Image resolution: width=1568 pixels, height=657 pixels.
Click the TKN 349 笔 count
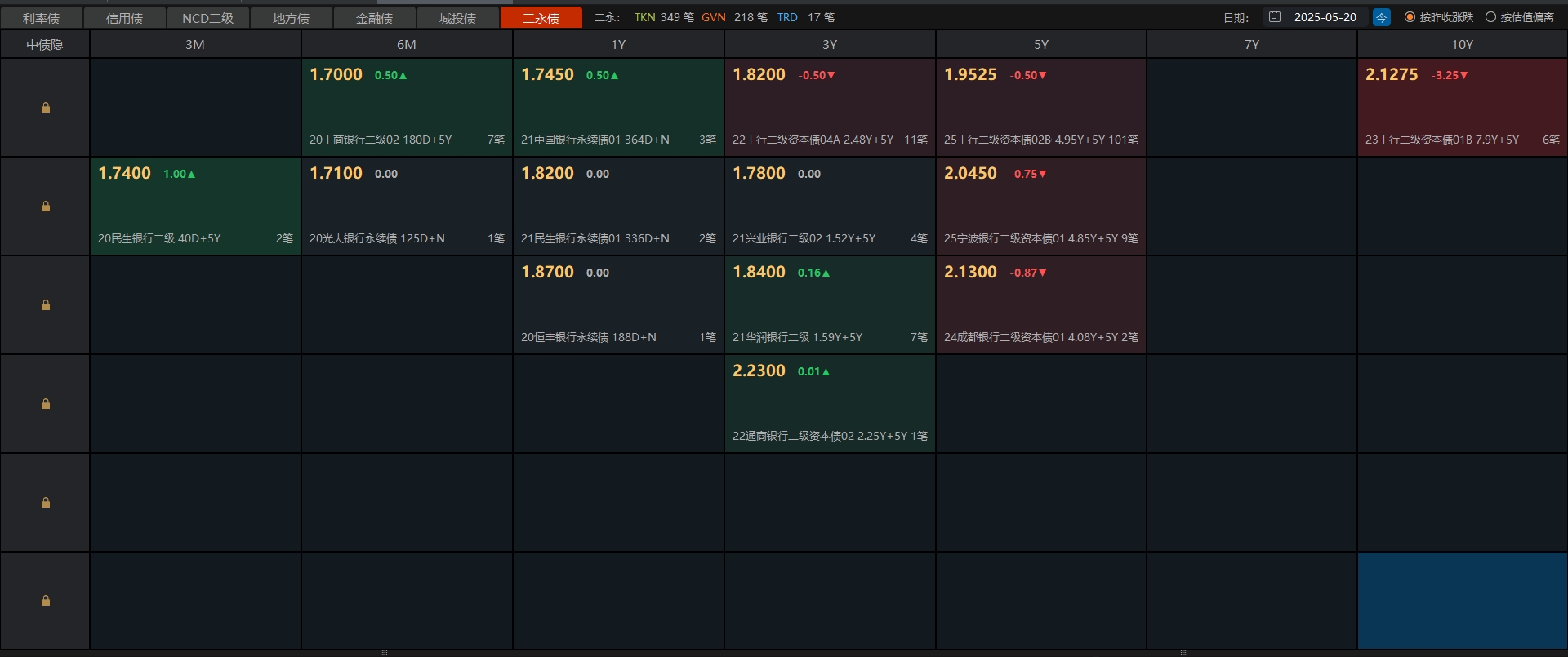(x=664, y=17)
